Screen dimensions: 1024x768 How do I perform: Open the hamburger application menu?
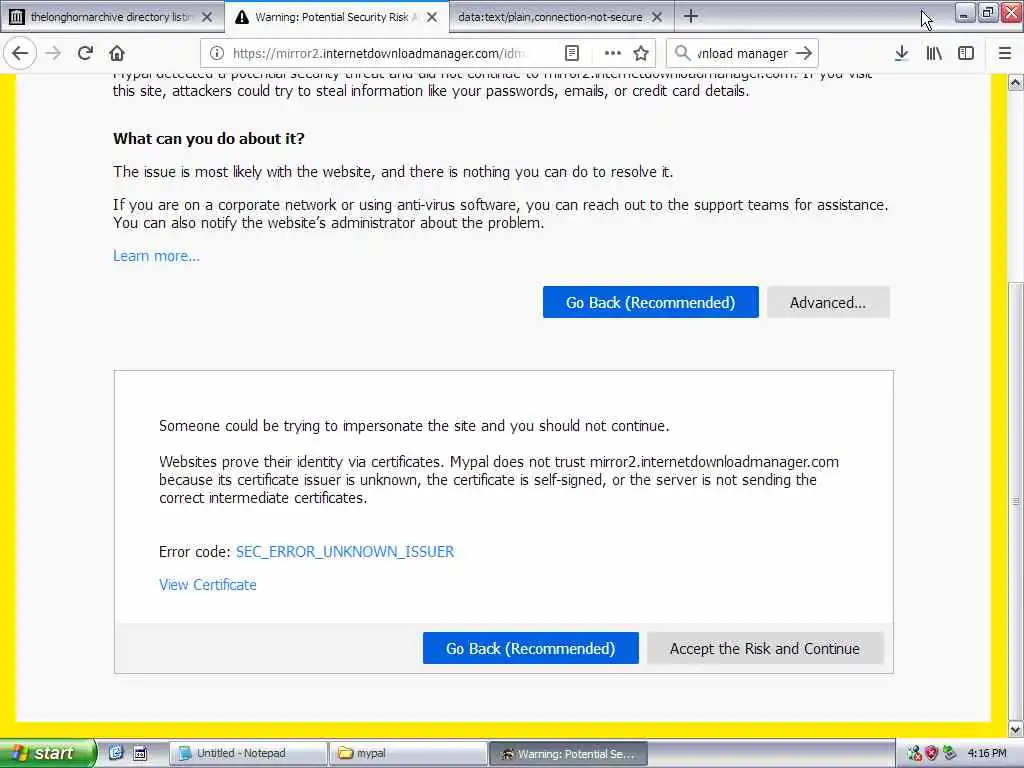(x=1005, y=54)
